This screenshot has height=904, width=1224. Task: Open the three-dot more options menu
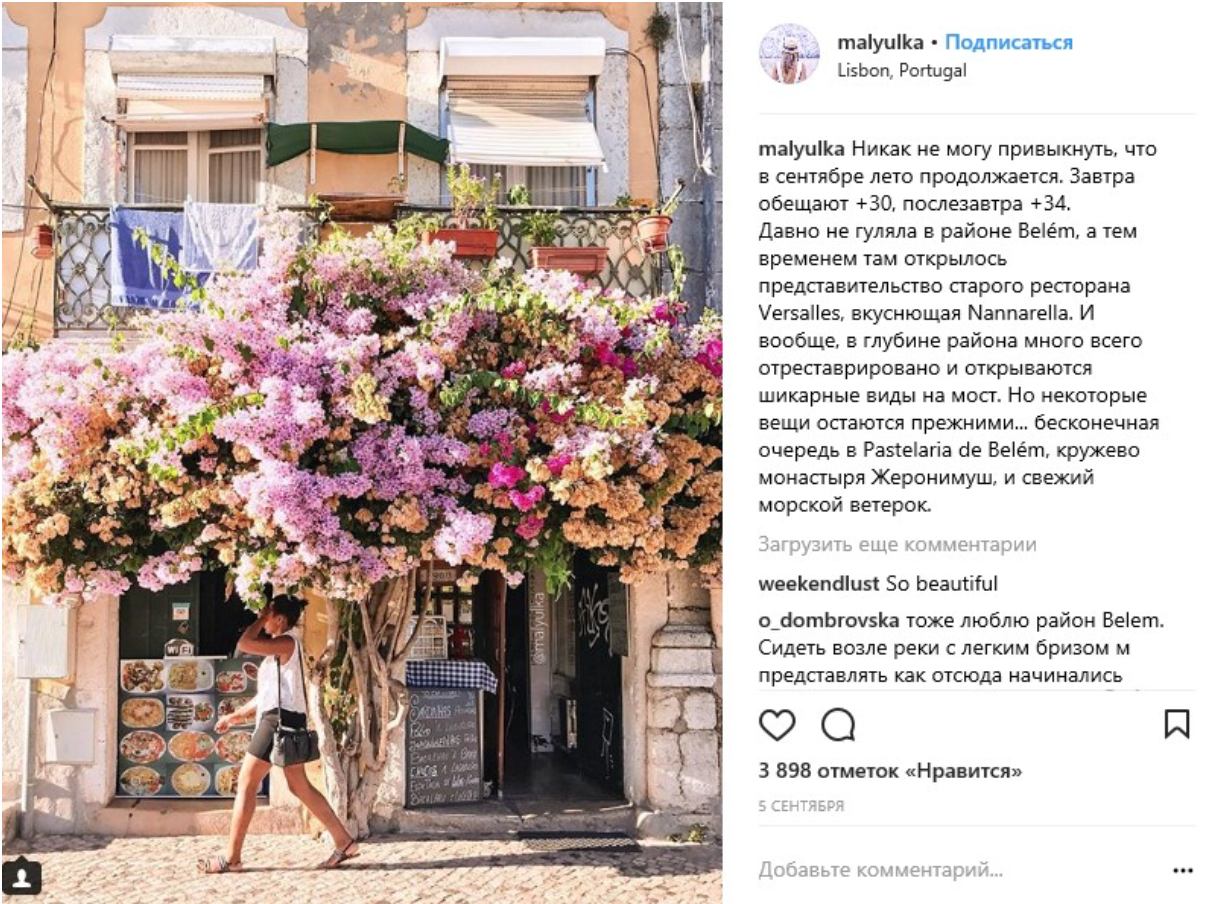(1183, 871)
